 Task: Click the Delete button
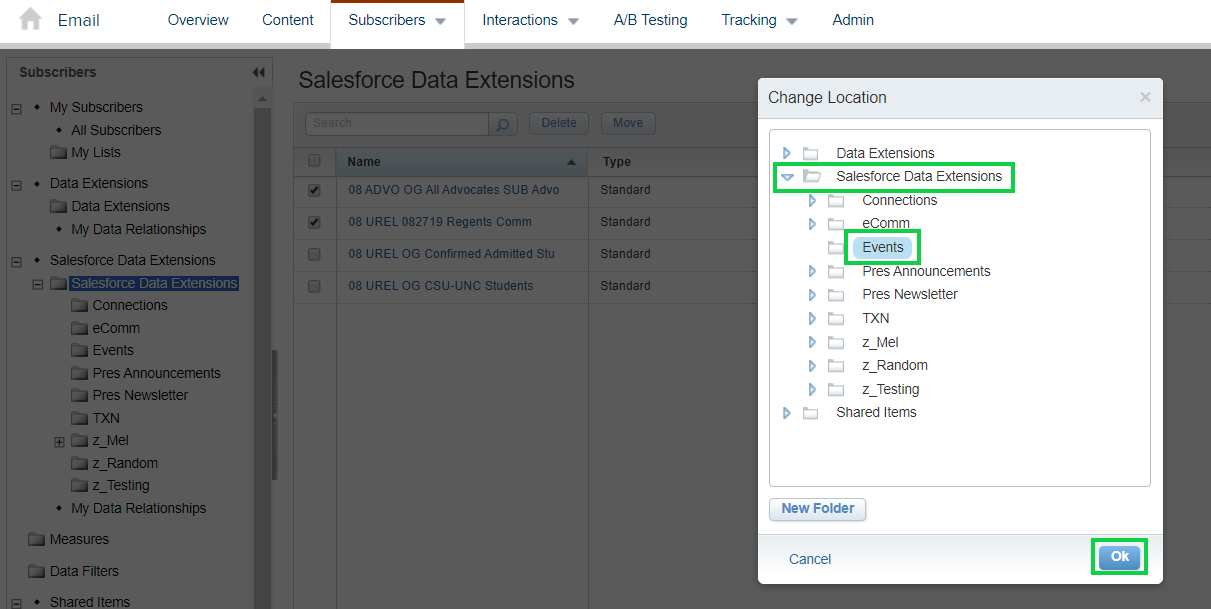[559, 123]
